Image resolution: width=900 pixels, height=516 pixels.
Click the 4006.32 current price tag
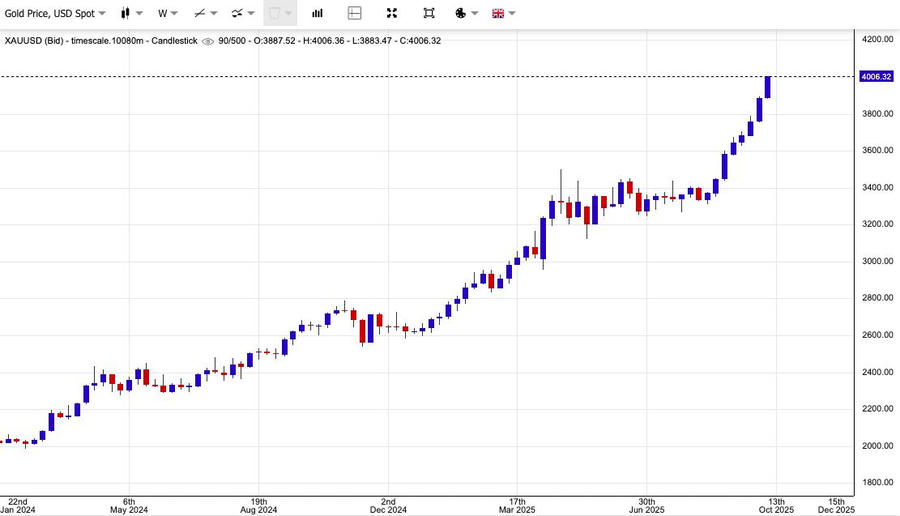[875, 77]
